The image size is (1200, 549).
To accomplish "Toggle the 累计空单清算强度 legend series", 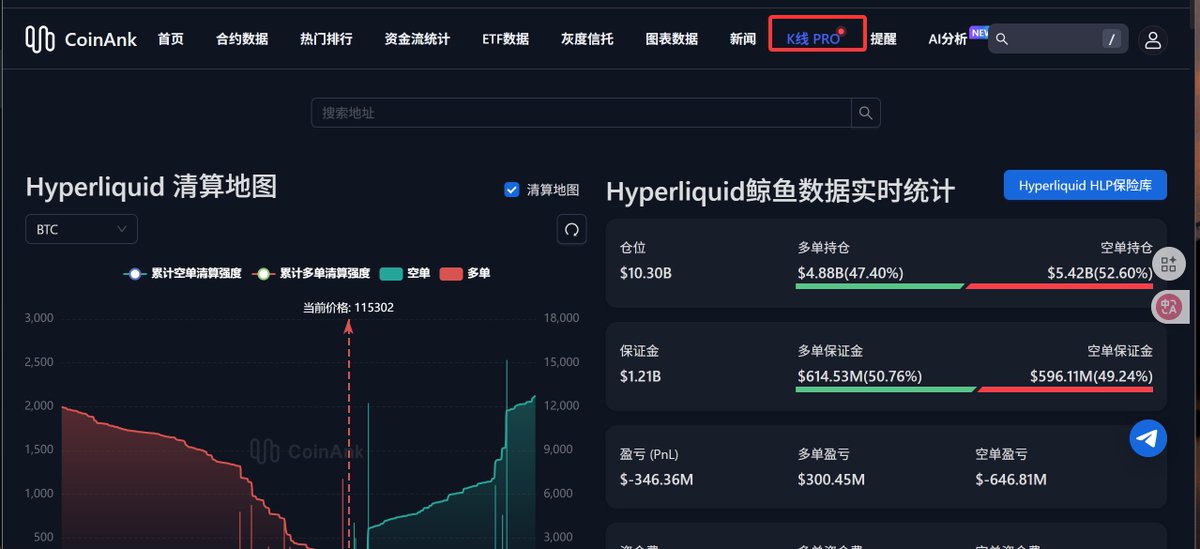I will [x=183, y=273].
